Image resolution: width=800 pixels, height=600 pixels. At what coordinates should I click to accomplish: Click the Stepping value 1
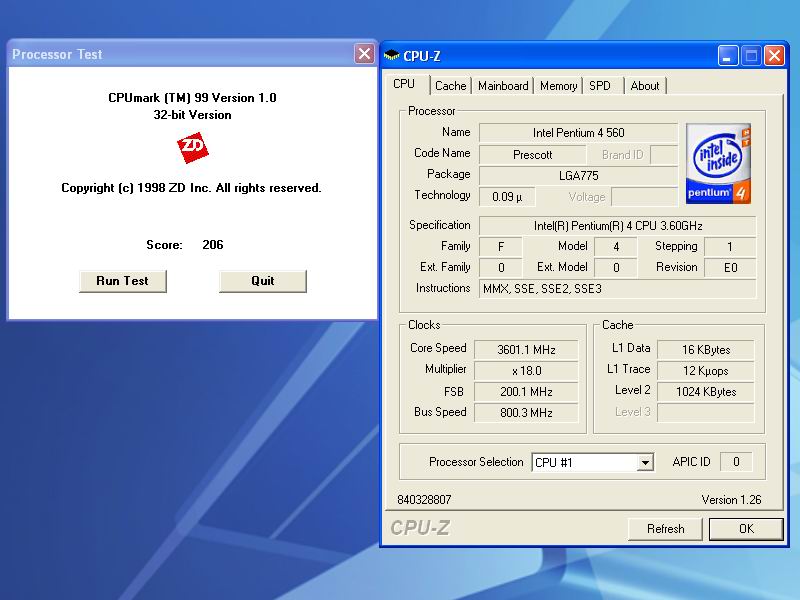tap(730, 247)
